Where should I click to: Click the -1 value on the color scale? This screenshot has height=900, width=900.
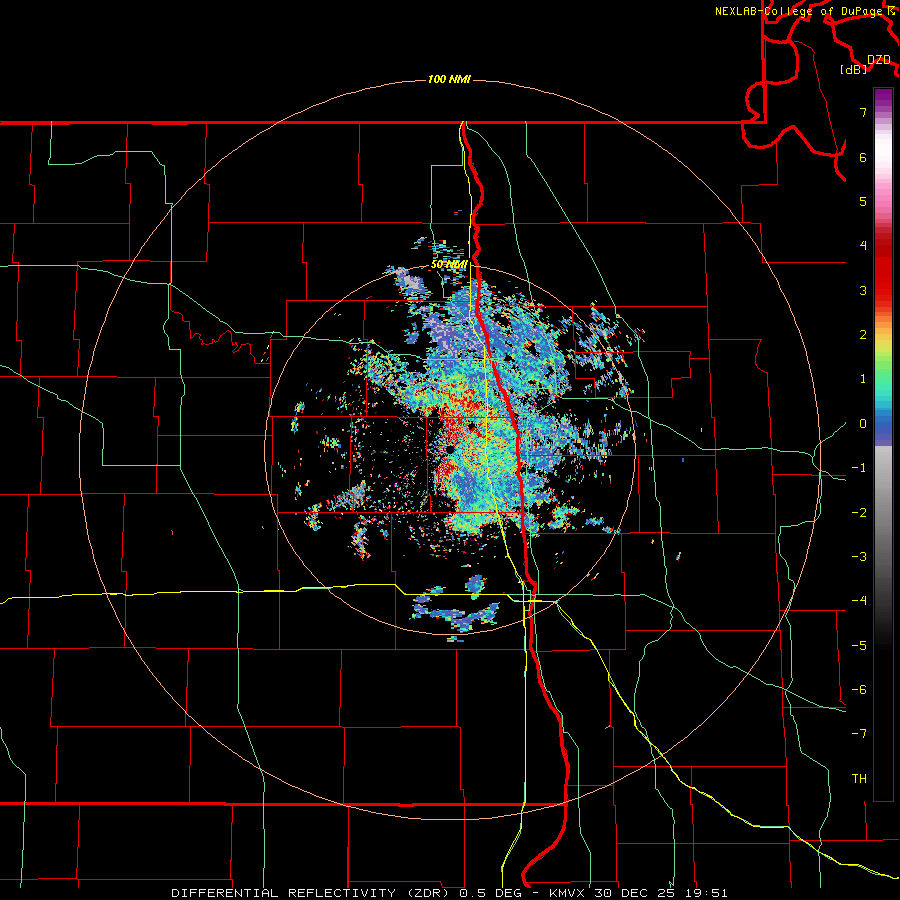(859, 468)
